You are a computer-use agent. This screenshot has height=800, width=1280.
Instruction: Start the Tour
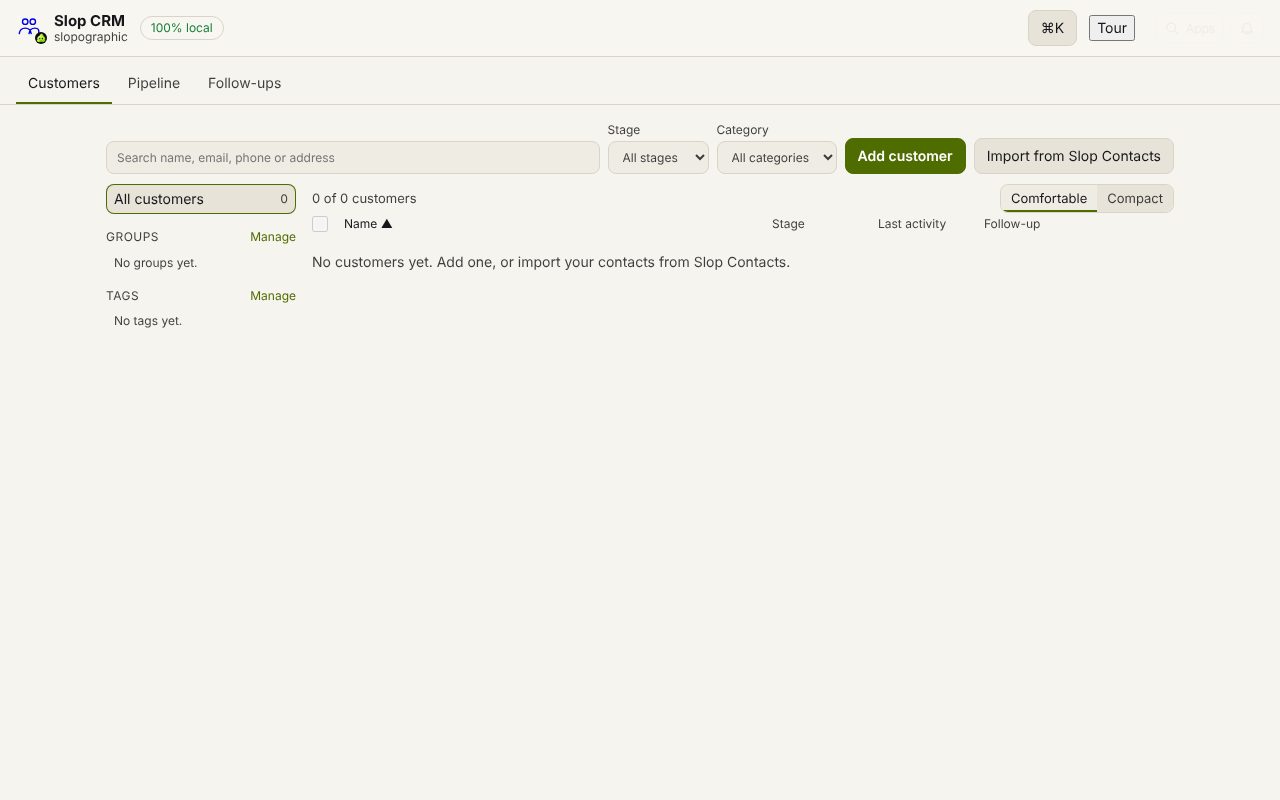tap(1112, 28)
